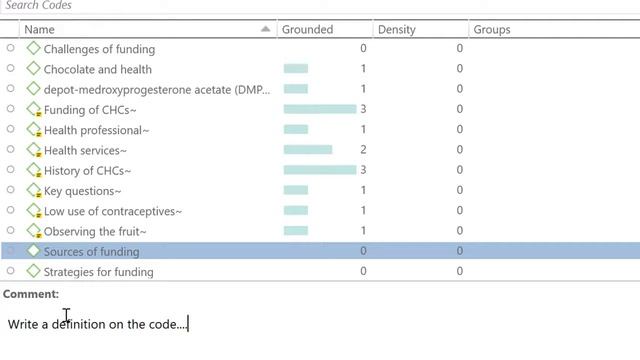Click the code icon of Sources of funding
This screenshot has height=360, width=640.
[x=33, y=251]
